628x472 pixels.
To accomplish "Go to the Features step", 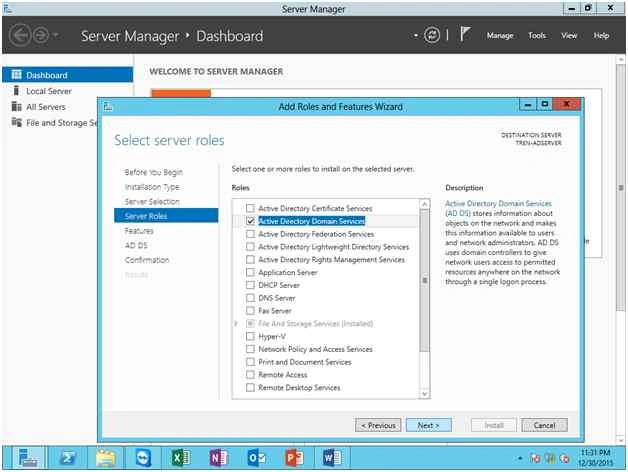I will pos(139,231).
